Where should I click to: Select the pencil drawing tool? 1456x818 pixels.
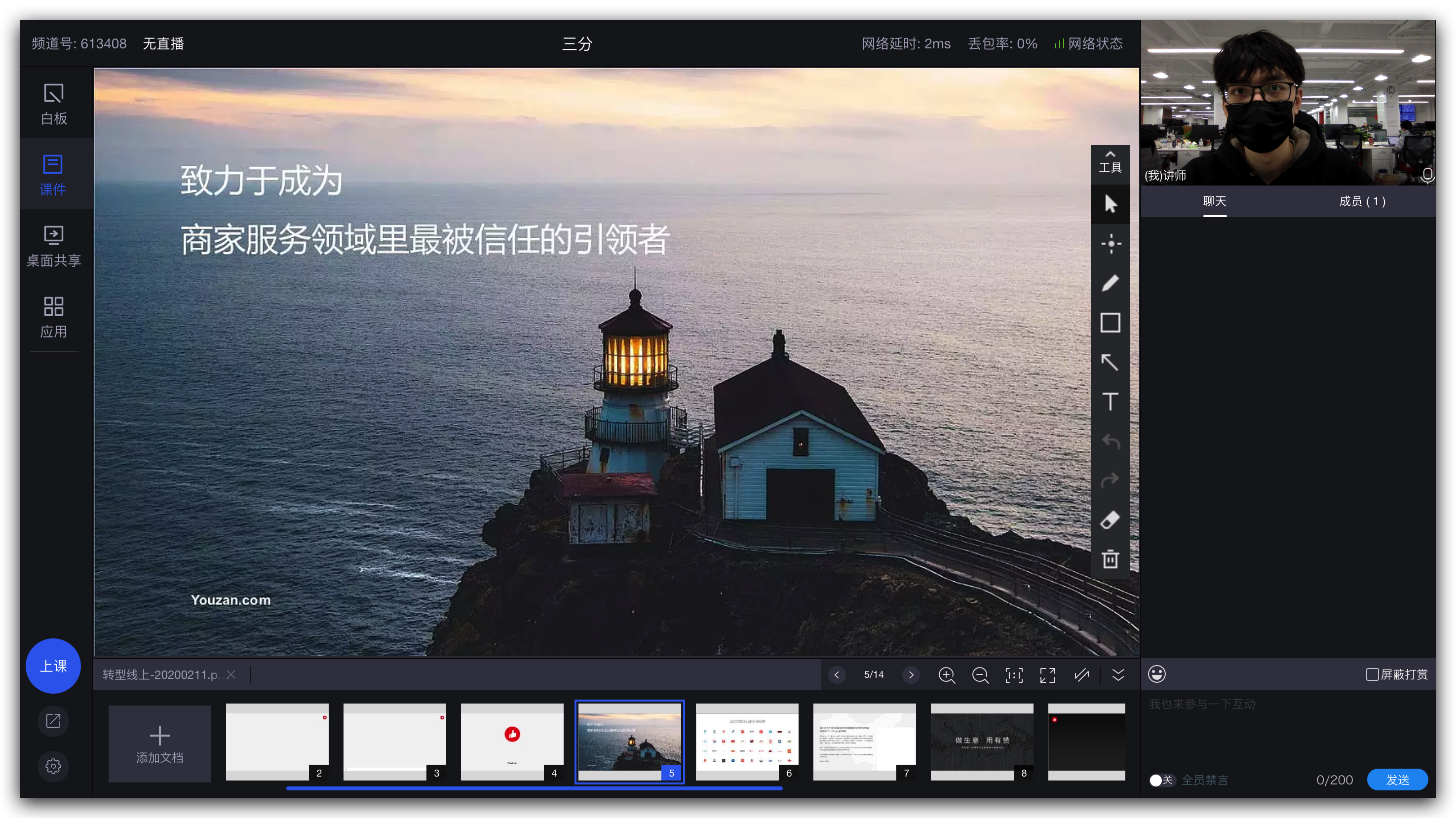[1110, 284]
